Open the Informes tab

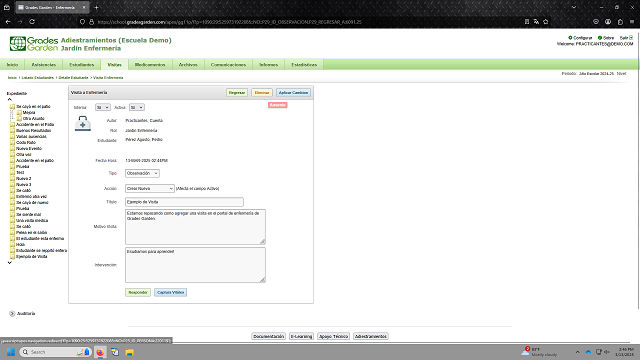[x=268, y=64]
